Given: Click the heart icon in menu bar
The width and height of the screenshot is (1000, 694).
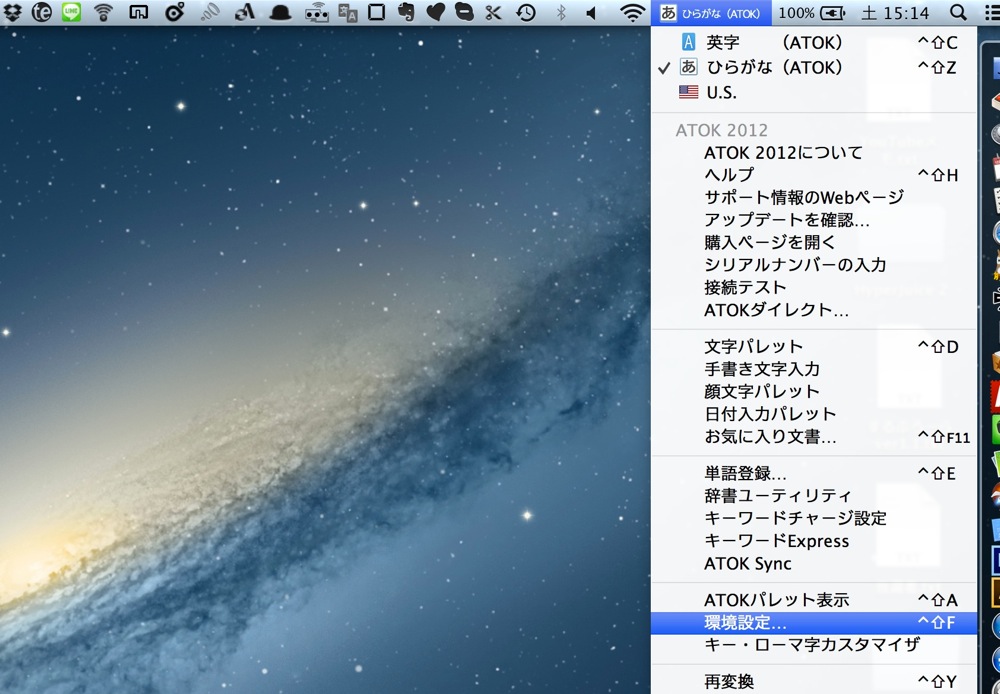Looking at the screenshot, I should 436,12.
